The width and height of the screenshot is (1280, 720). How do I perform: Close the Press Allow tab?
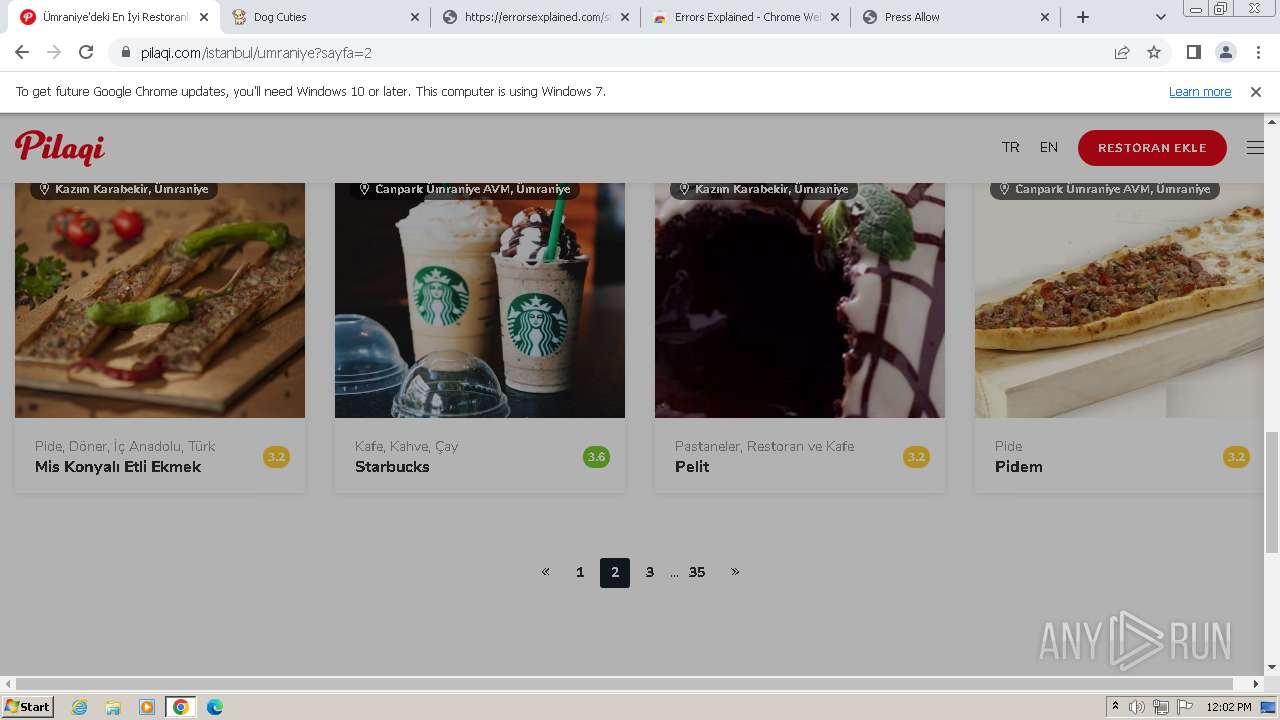(1045, 17)
